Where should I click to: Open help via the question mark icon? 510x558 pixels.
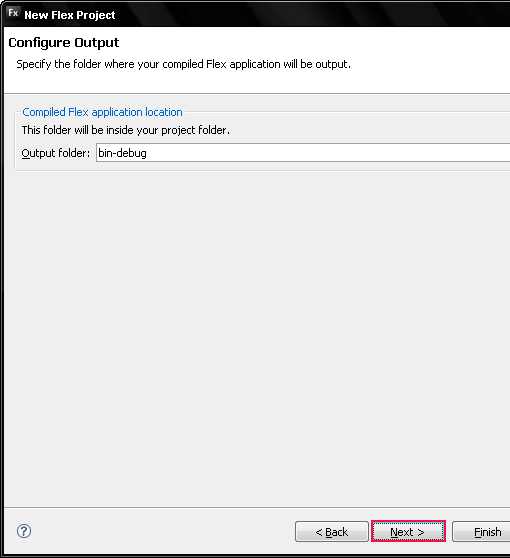24,531
